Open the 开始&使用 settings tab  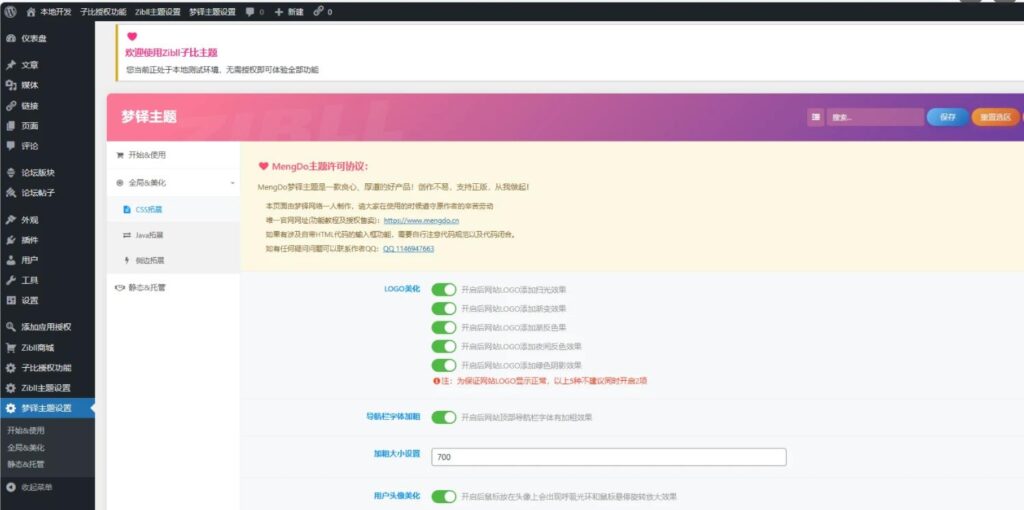[x=174, y=155]
